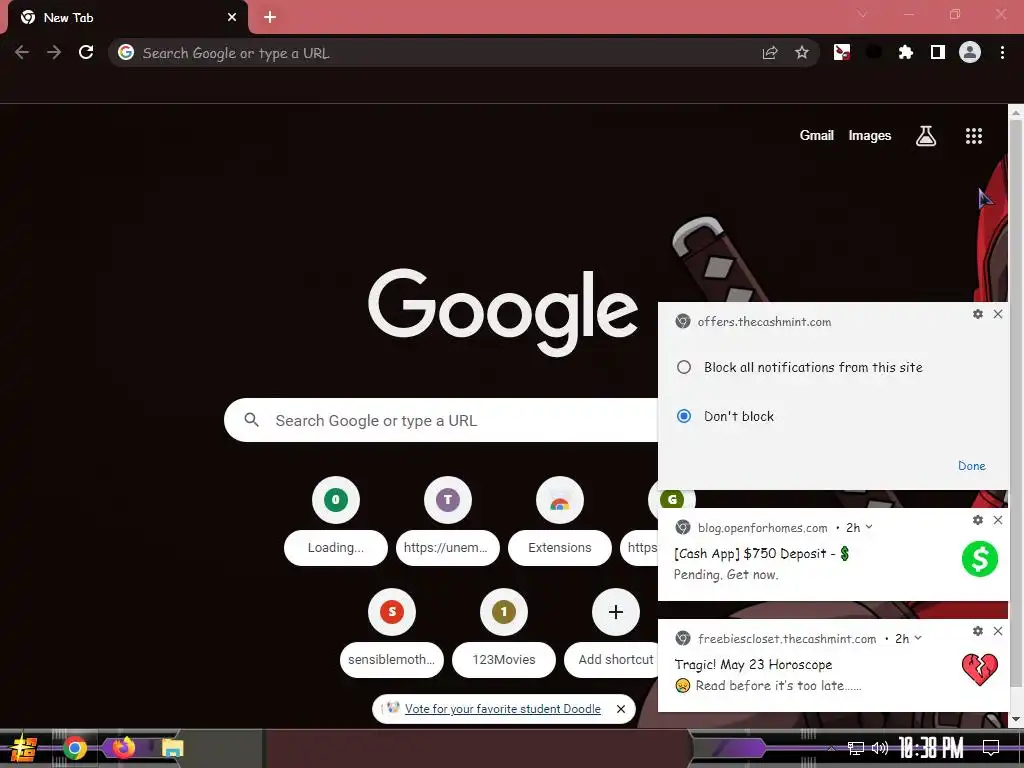
Task: Click the browser back arrow
Action: click(22, 52)
